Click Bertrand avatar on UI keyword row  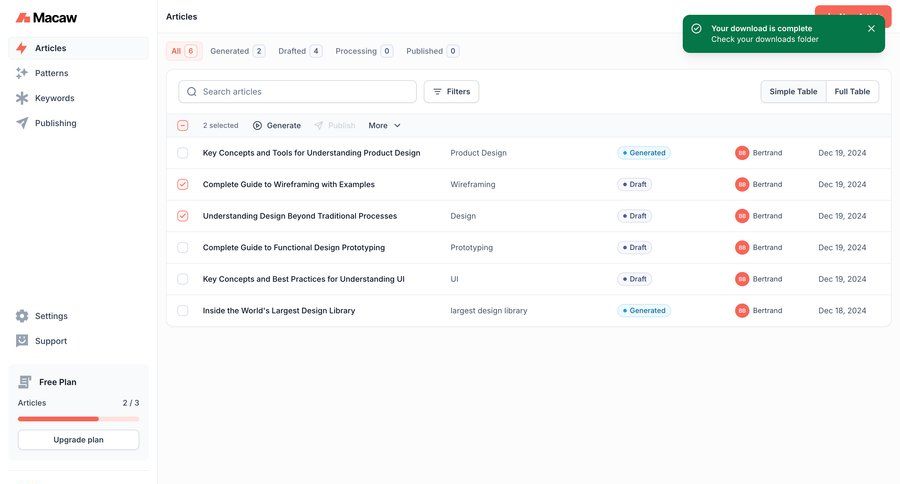742,279
